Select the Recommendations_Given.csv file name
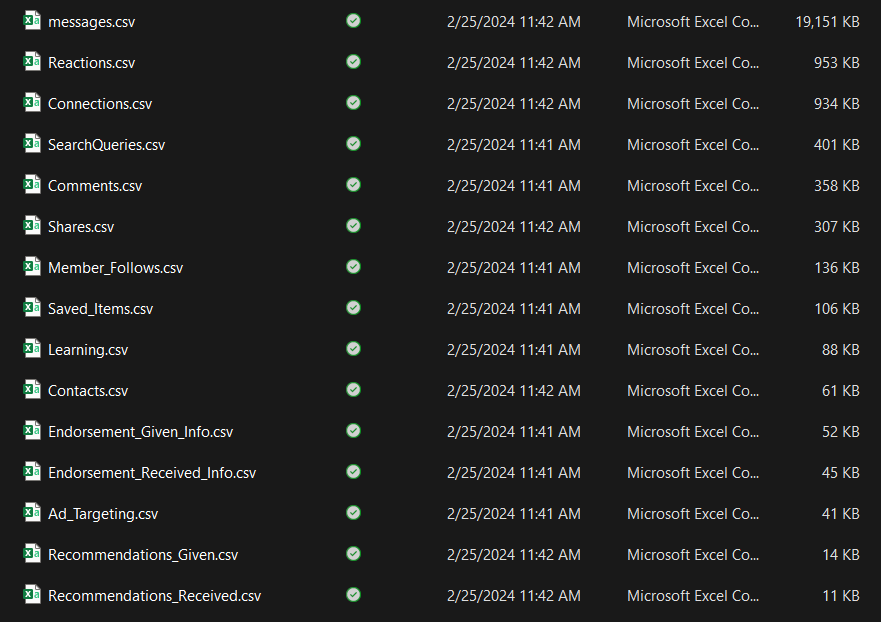Viewport: 881px width, 622px height. 143,555
